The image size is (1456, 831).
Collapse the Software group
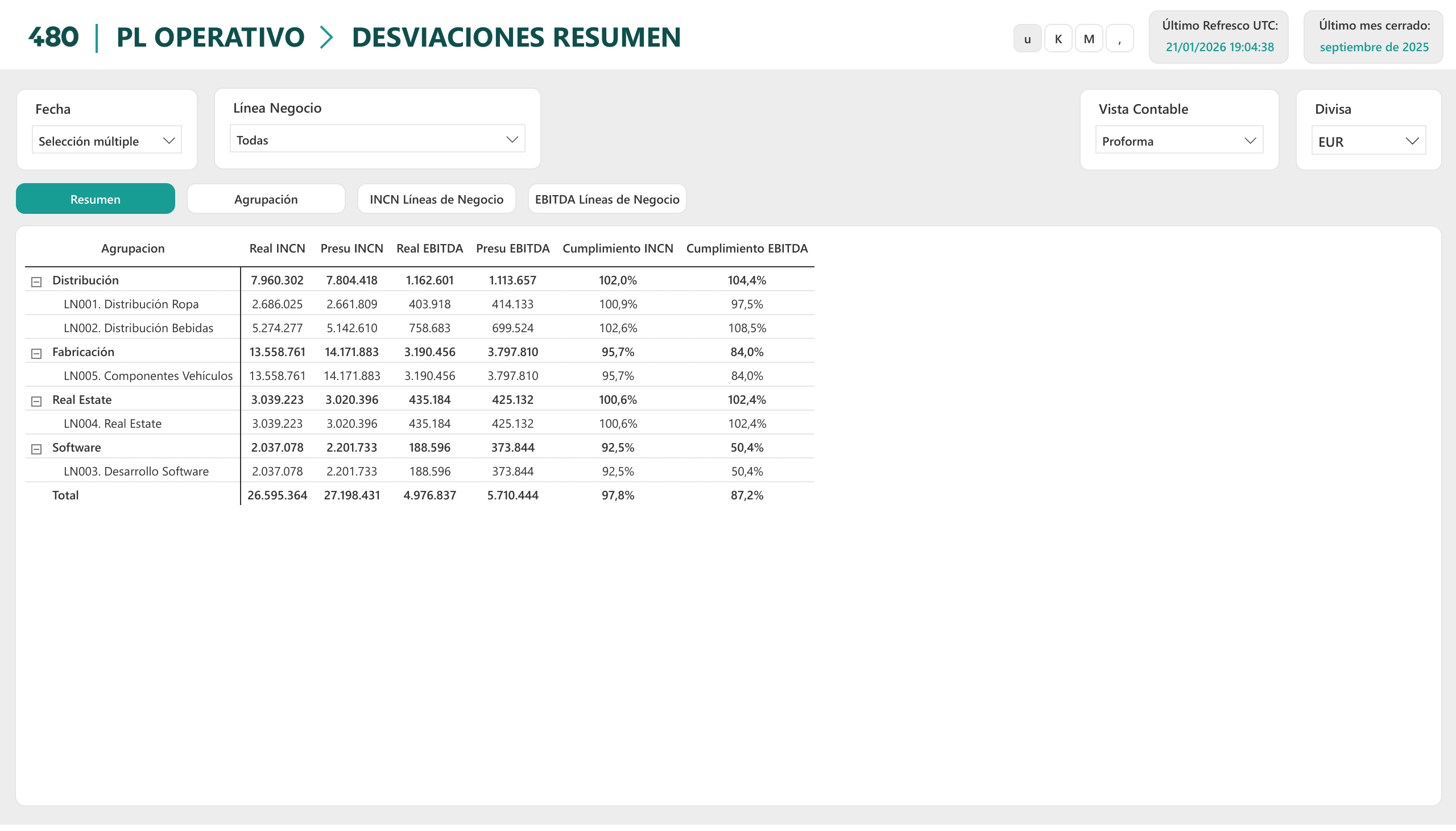click(x=36, y=449)
